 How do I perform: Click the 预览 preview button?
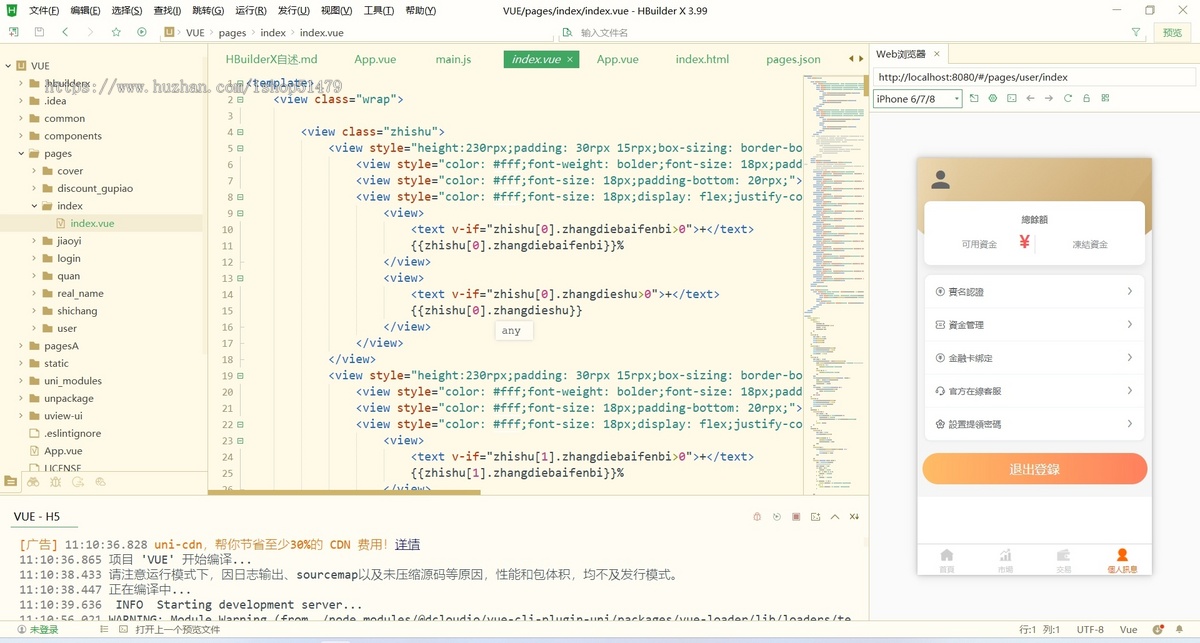point(1172,32)
